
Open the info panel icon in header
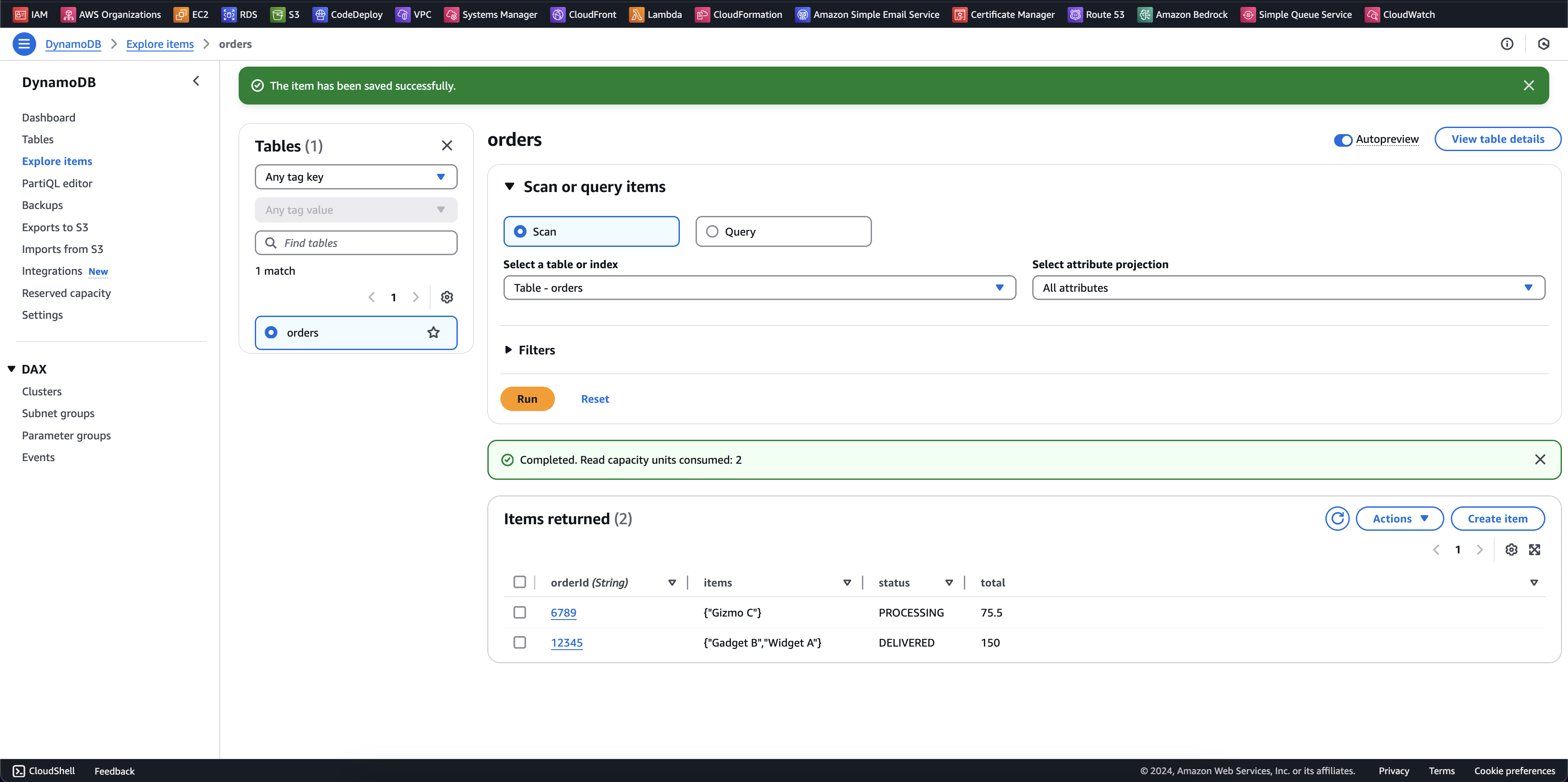(x=1507, y=44)
